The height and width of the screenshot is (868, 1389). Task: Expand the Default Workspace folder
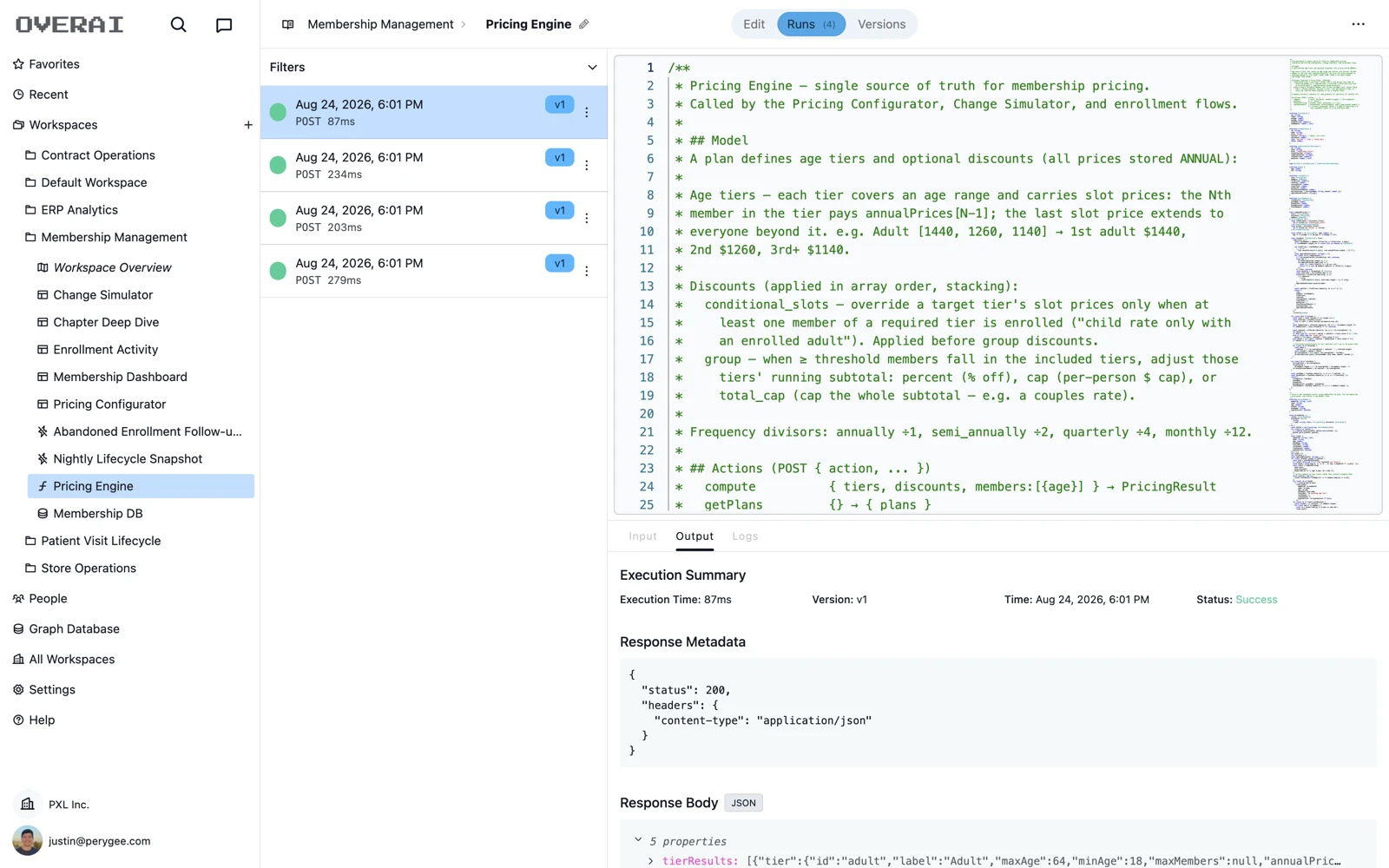[94, 182]
